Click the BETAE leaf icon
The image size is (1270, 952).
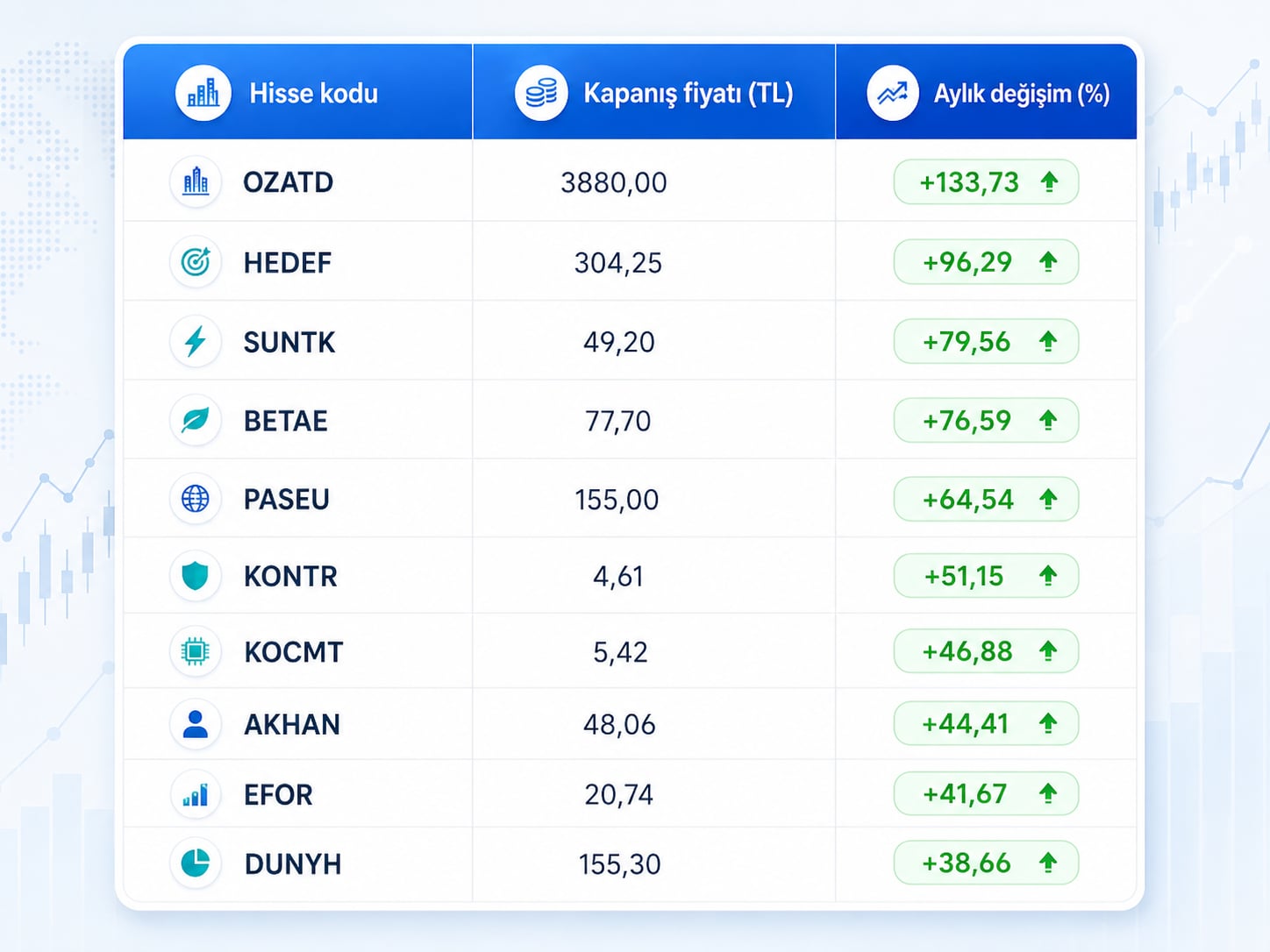195,420
